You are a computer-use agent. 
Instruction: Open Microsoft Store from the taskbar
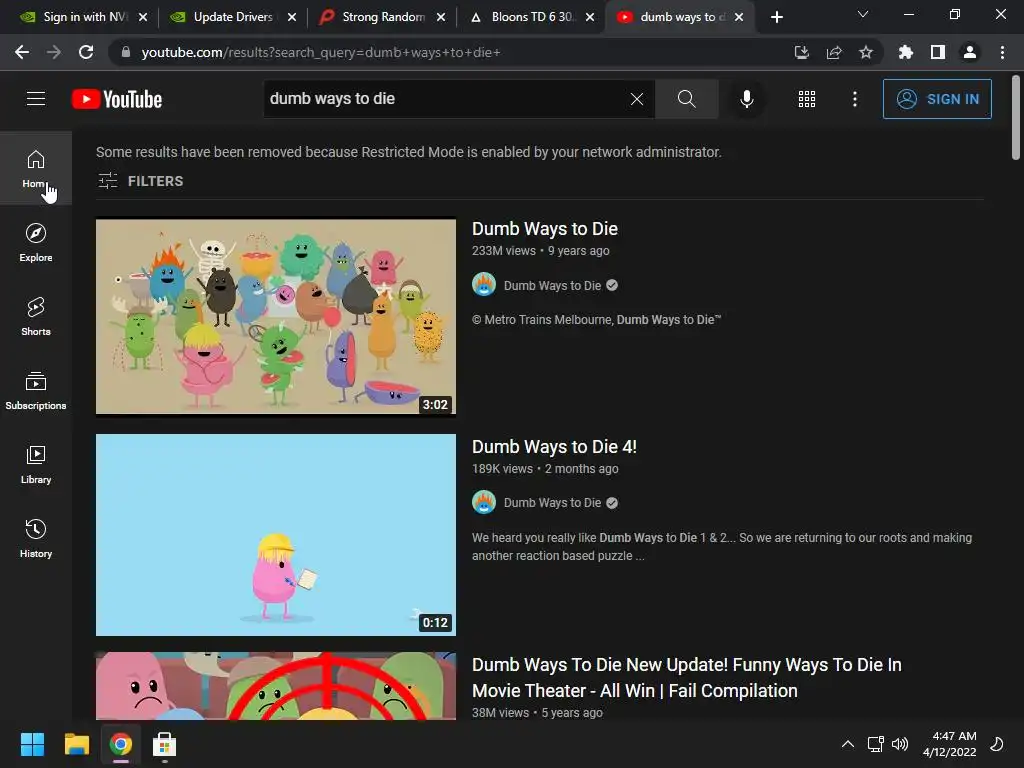[165, 744]
